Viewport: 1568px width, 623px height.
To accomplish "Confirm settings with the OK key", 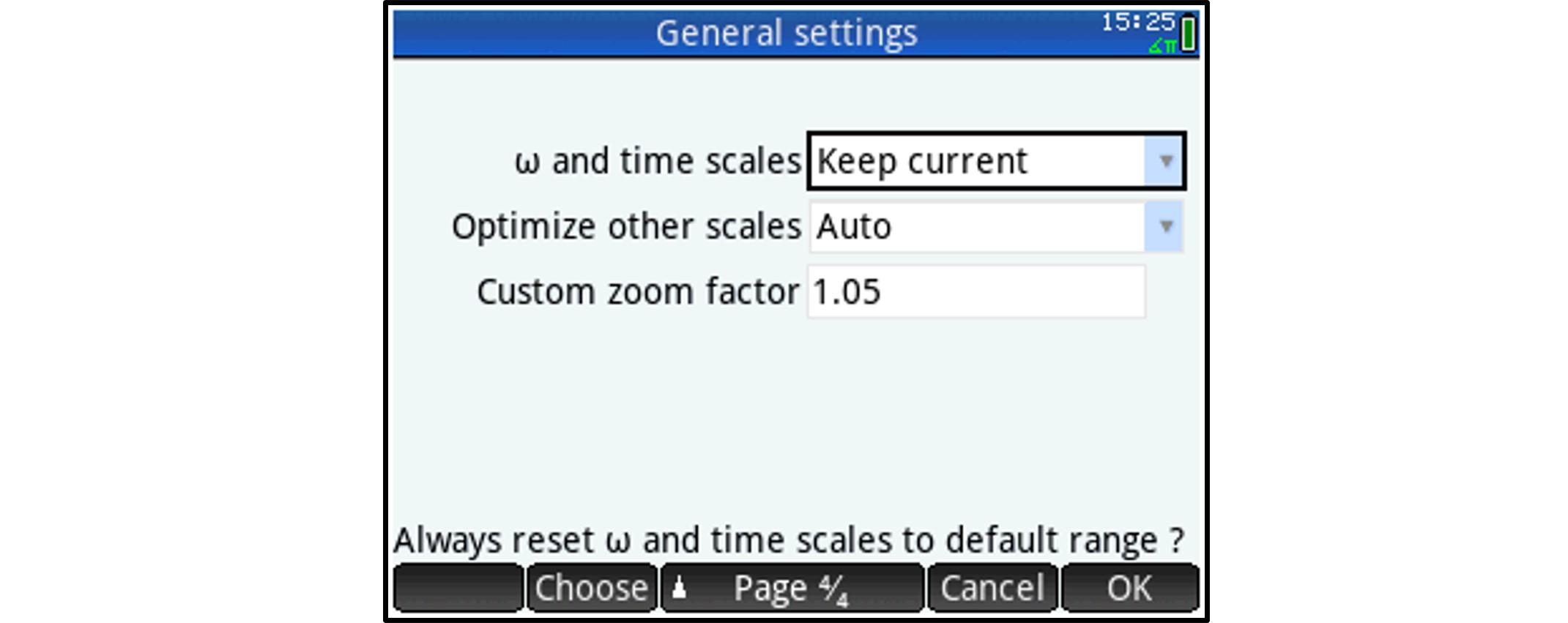I will pyautogui.click(x=1129, y=588).
